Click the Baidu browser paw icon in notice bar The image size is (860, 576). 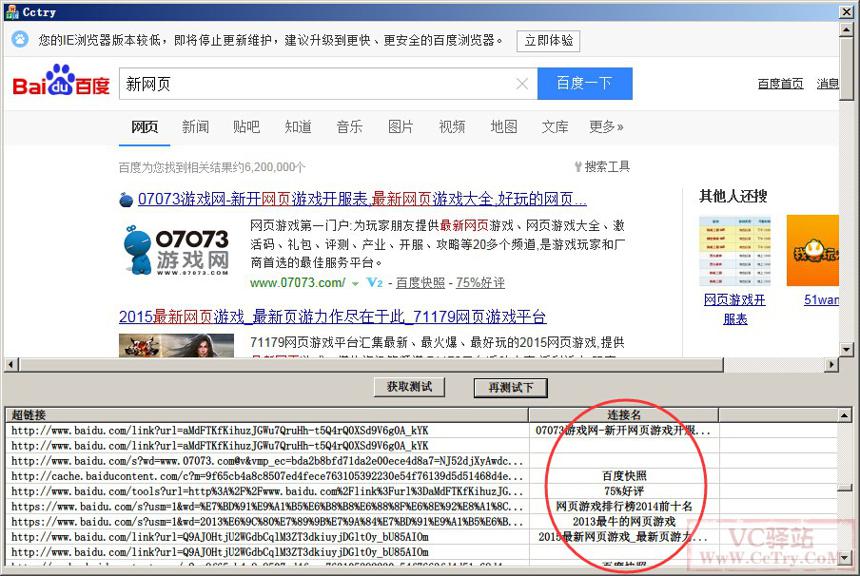(20, 39)
